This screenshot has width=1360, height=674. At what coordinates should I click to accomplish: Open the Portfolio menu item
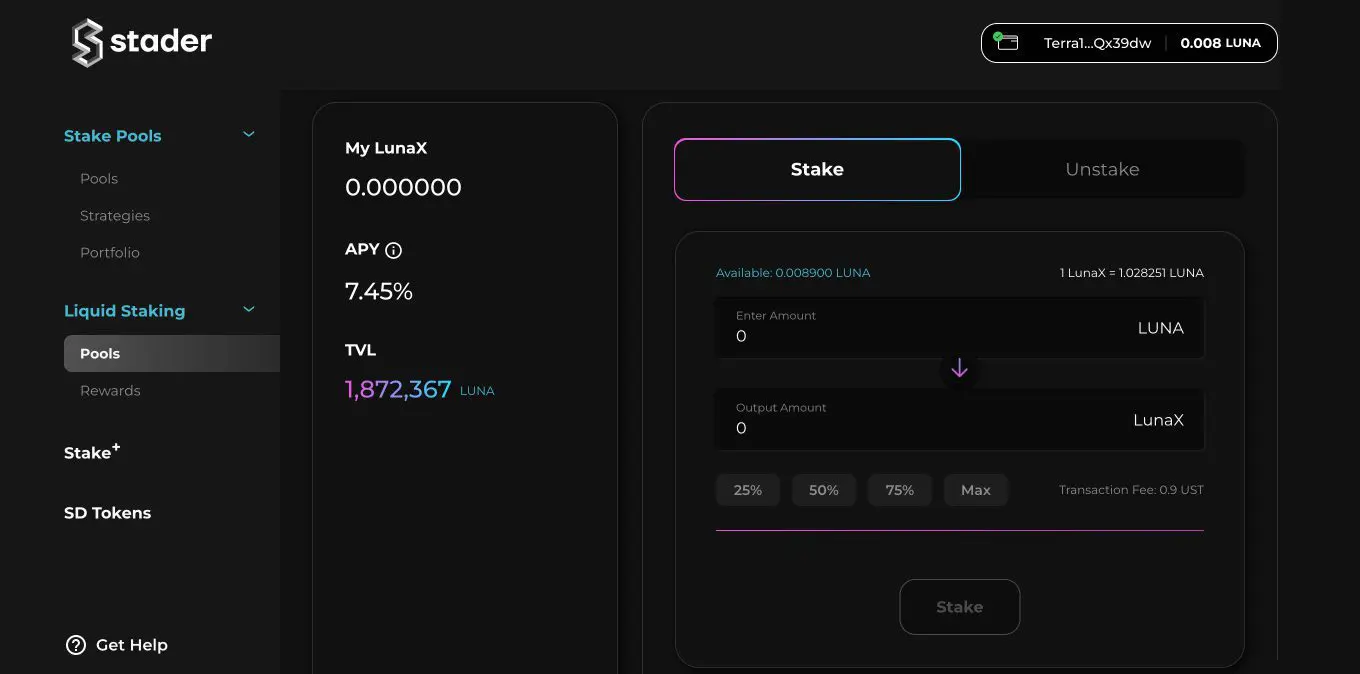110,252
